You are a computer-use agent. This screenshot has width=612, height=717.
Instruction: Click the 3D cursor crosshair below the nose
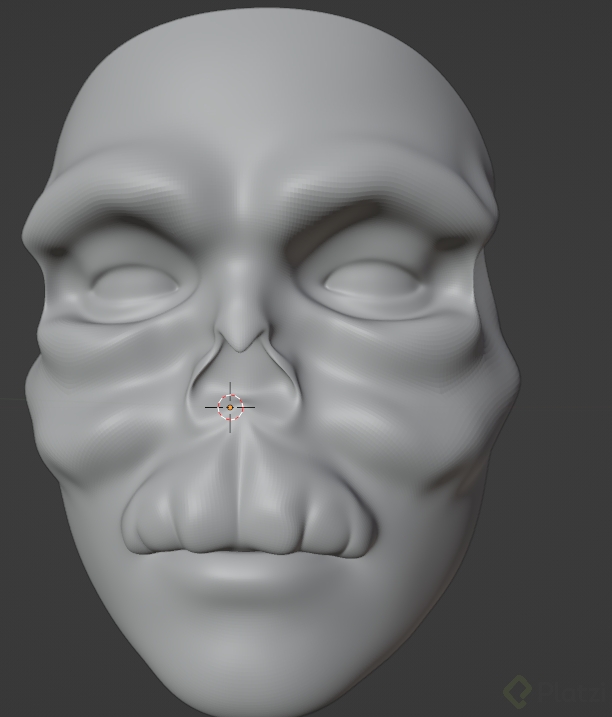230,407
